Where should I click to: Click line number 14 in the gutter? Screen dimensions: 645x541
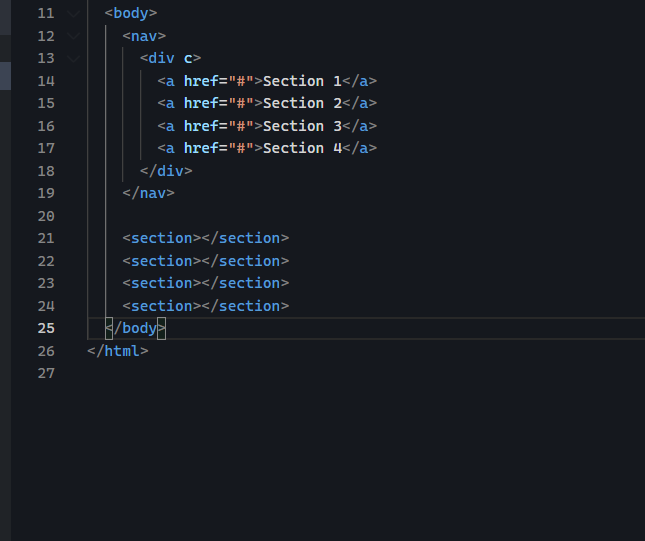click(x=46, y=81)
